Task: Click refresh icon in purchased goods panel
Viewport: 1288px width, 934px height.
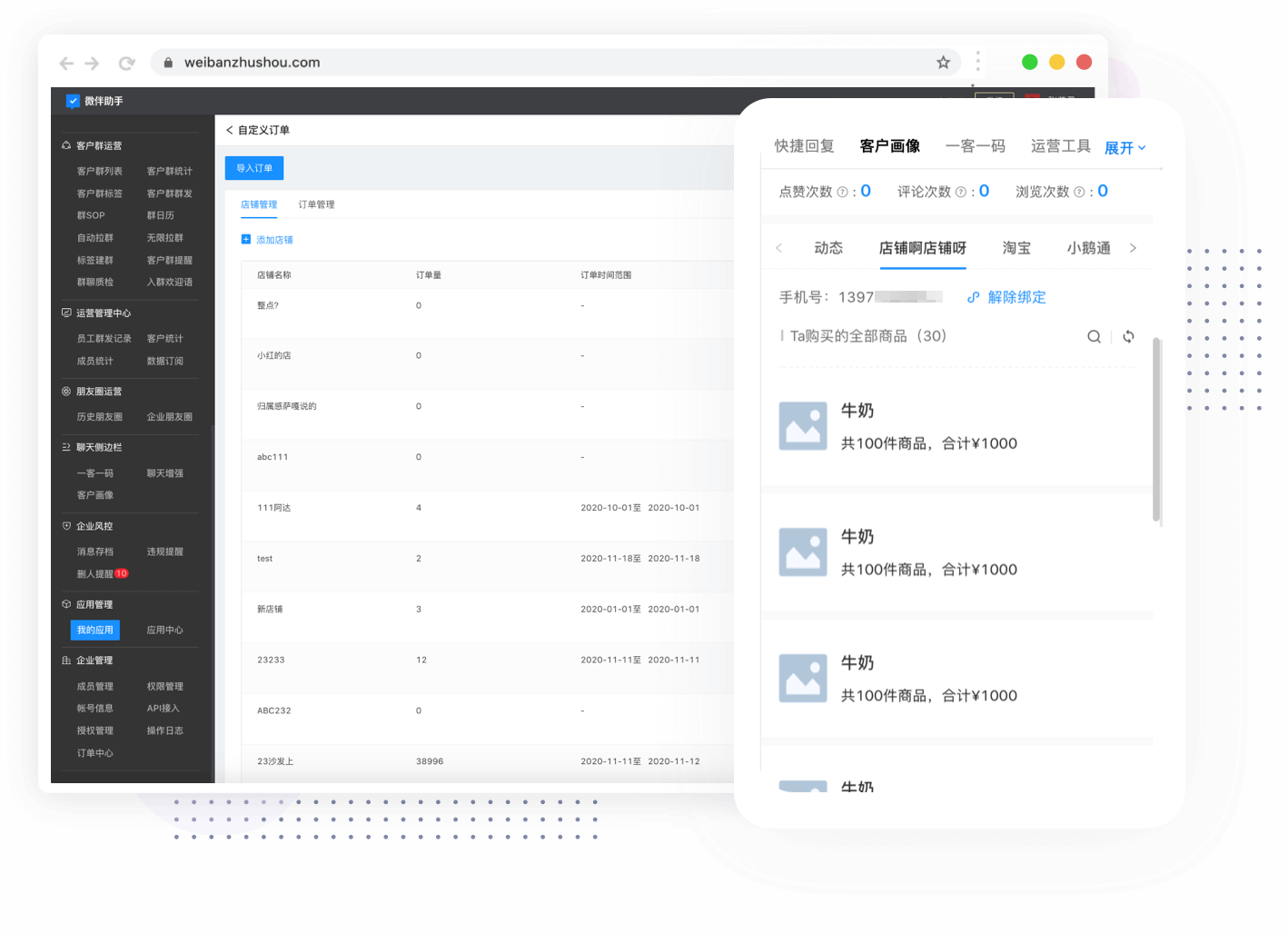Action: point(1128,336)
